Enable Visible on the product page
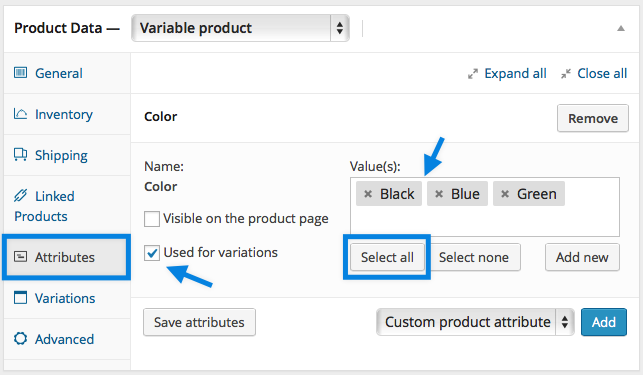643x375 pixels. pyautogui.click(x=152, y=219)
